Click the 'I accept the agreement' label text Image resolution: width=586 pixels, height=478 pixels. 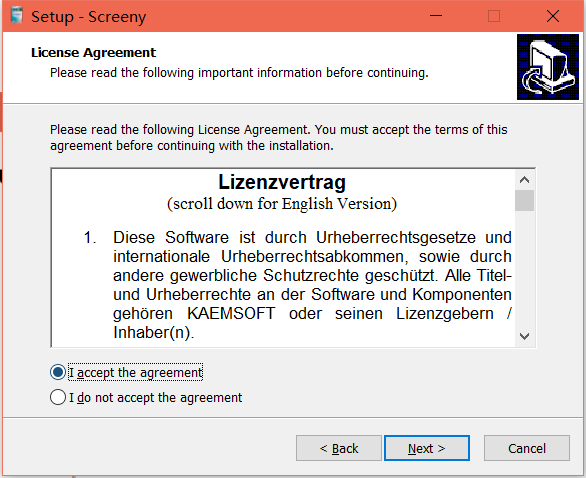136,373
